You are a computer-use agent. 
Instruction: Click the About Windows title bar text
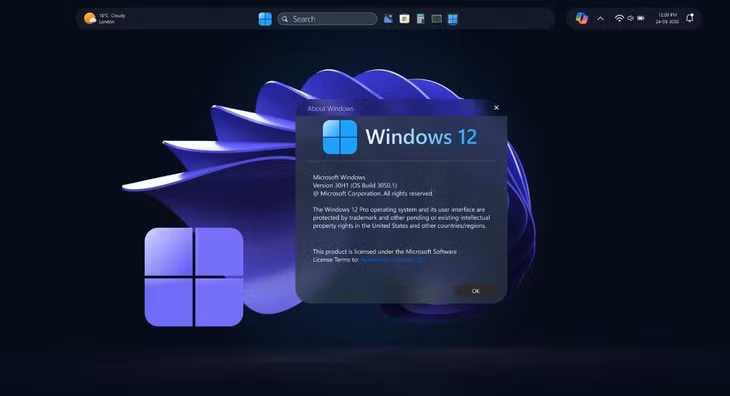pos(330,108)
